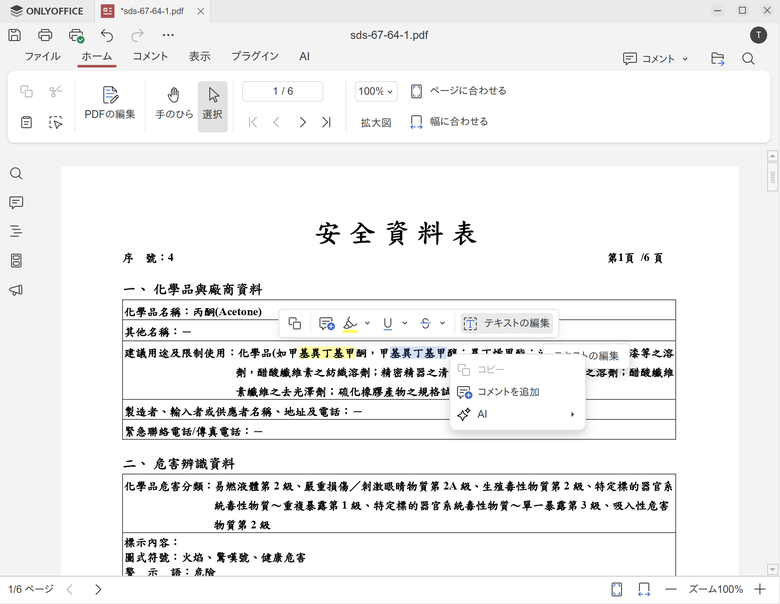Expand the underline color dropdown arrow
780x604 pixels.
pyautogui.click(x=405, y=323)
